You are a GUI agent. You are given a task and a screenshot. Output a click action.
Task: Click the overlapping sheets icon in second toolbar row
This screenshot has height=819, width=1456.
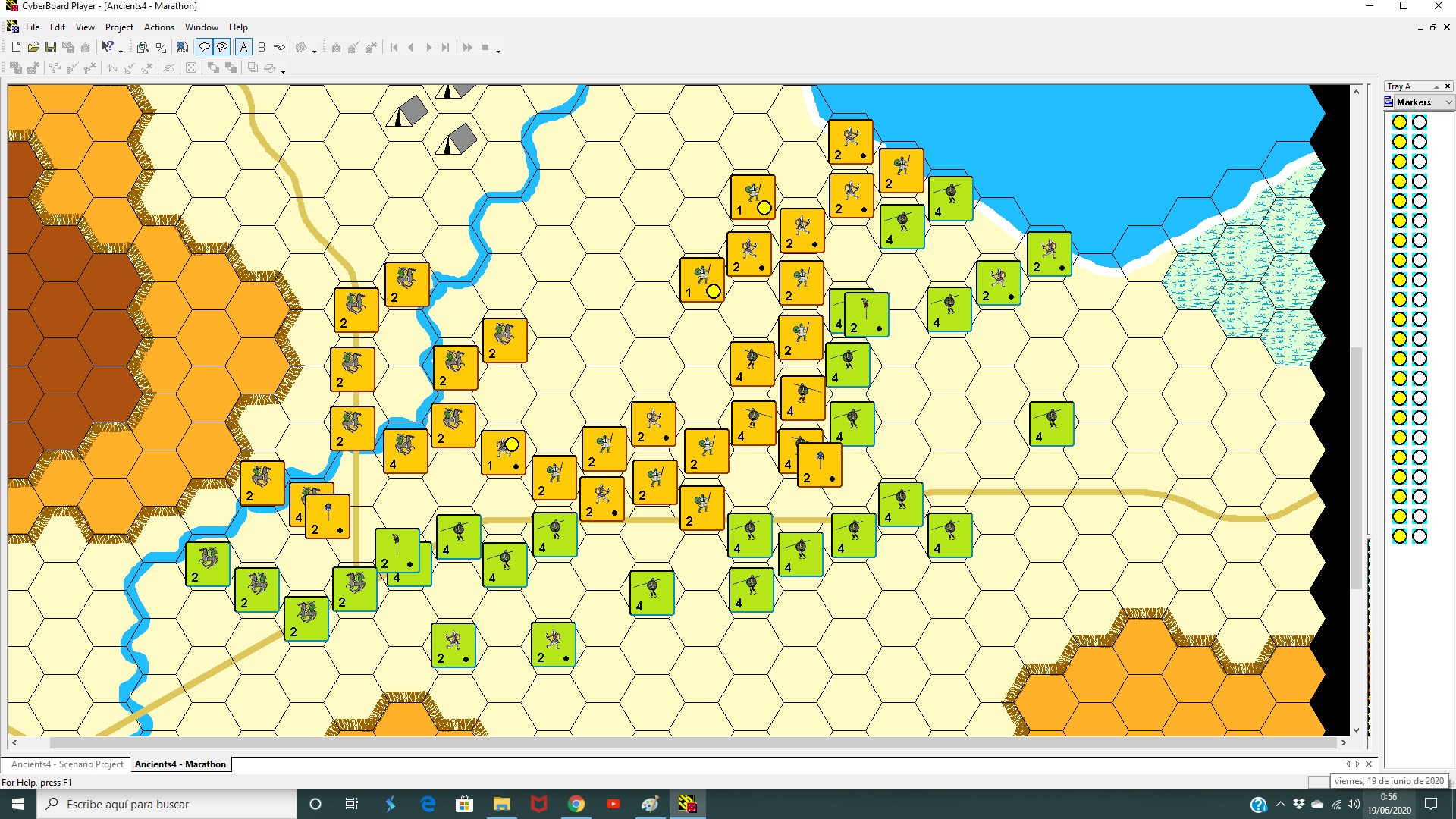[x=253, y=67]
